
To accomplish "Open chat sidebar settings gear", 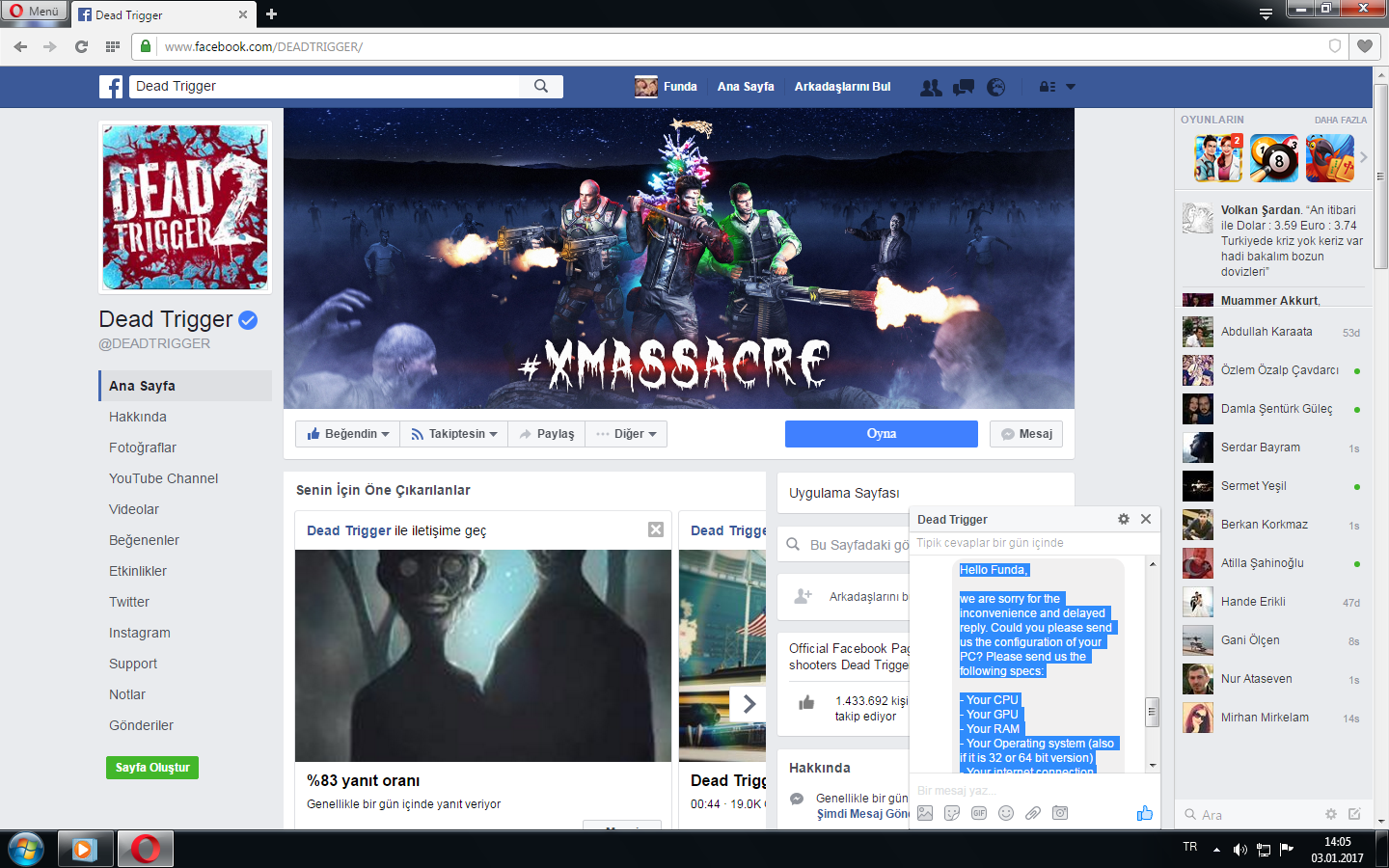I will 1331,814.
